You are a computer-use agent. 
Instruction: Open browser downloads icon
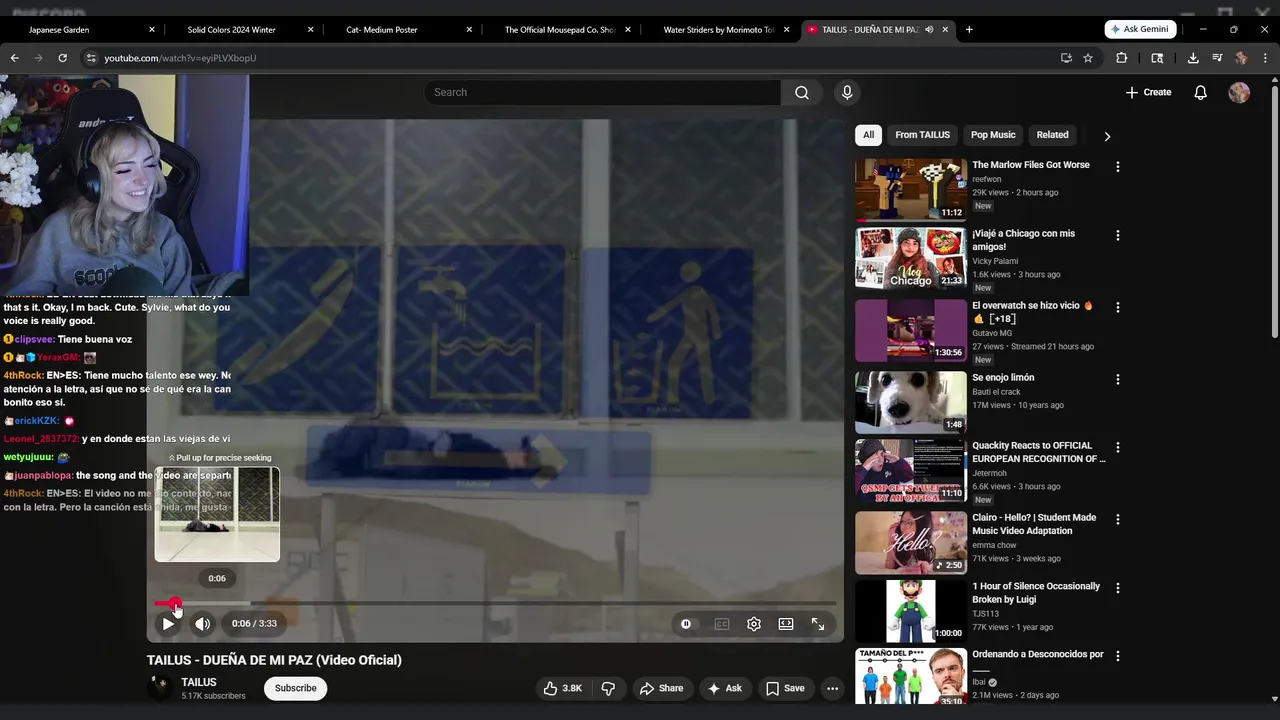pos(1193,58)
